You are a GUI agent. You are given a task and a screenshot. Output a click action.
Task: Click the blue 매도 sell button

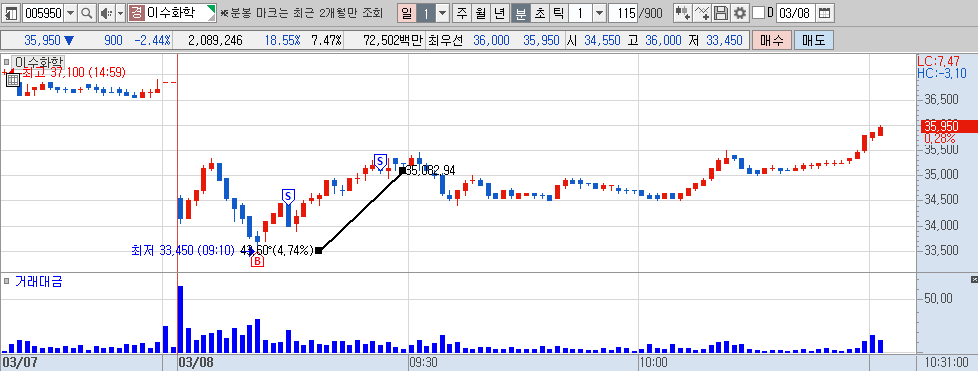[x=813, y=41]
